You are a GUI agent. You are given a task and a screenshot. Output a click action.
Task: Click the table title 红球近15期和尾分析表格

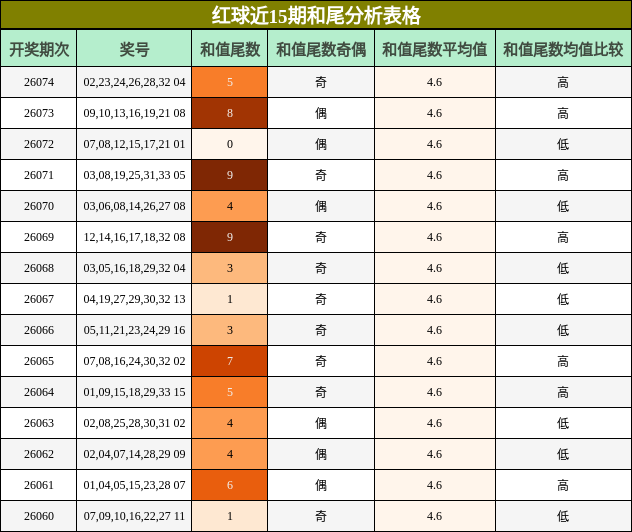coord(316,15)
